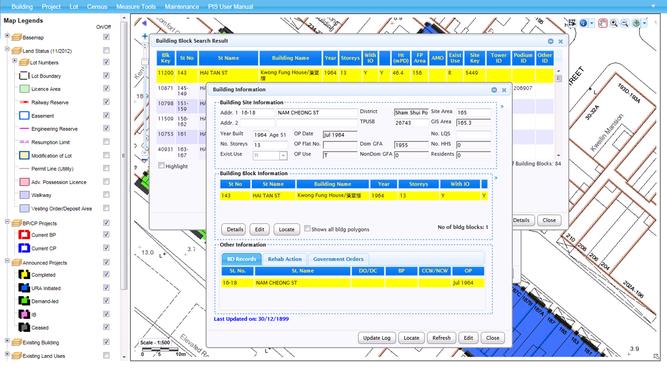Click Details button under Building Block Information
Screen dimensions: 667x368
[234, 229]
